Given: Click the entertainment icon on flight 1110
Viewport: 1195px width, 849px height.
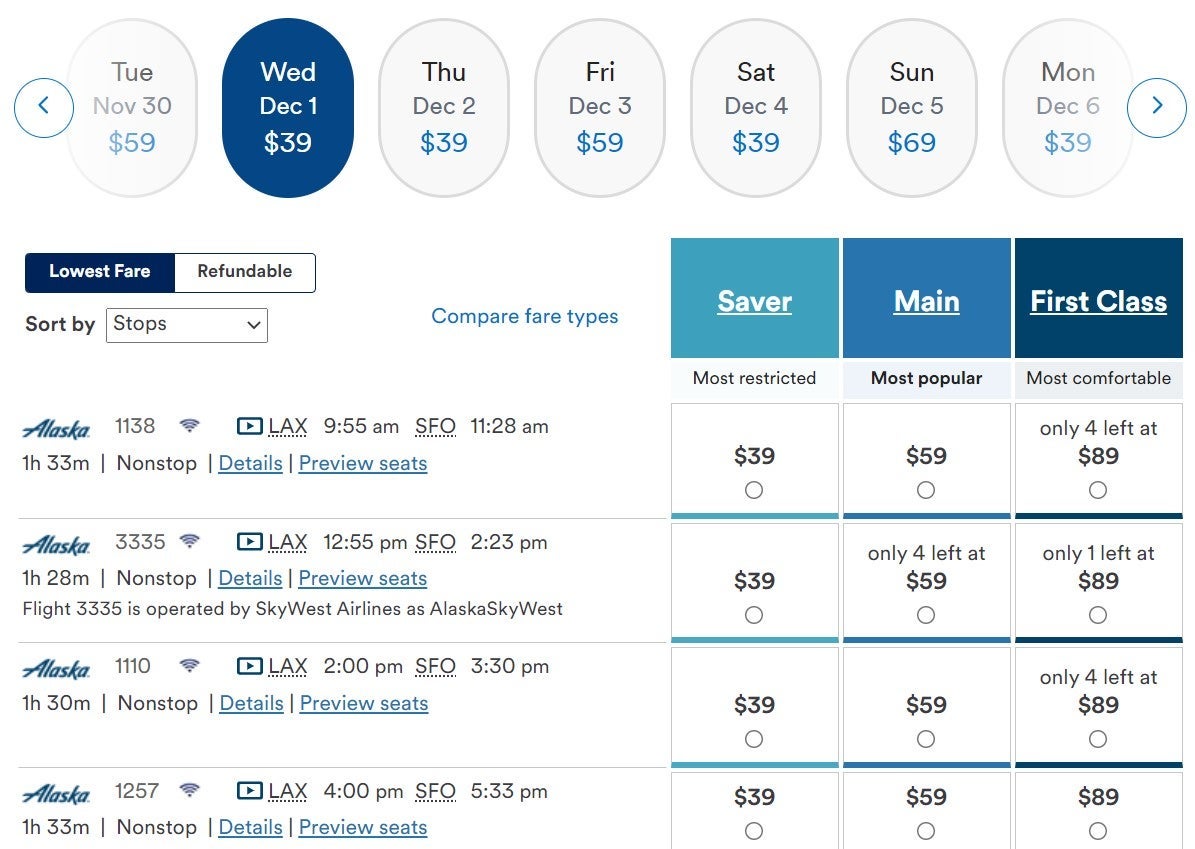Looking at the screenshot, I should [249, 666].
